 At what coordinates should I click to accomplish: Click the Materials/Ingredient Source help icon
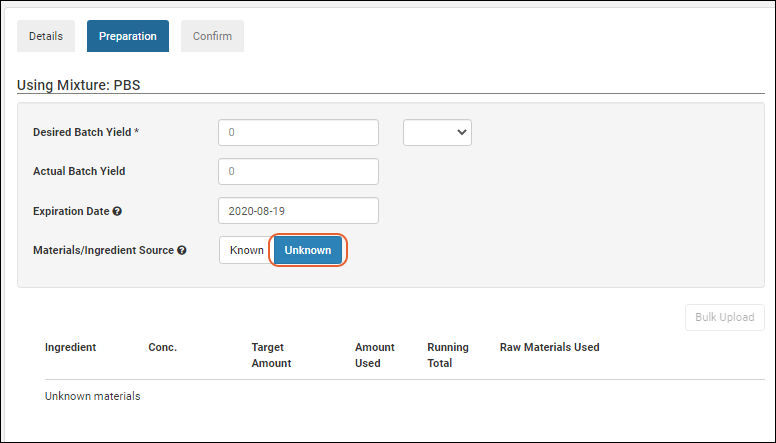182,250
